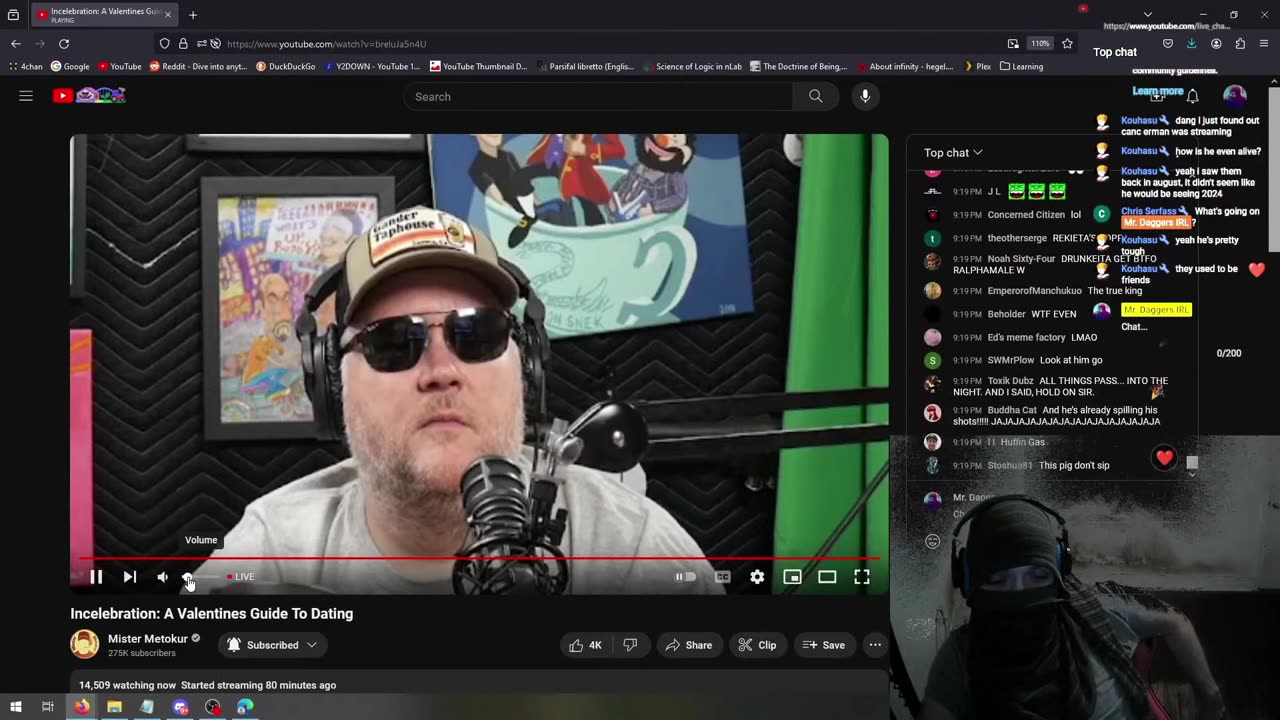Open the YouTube guide hamburger menu
The image size is (1280, 720).
(x=26, y=96)
